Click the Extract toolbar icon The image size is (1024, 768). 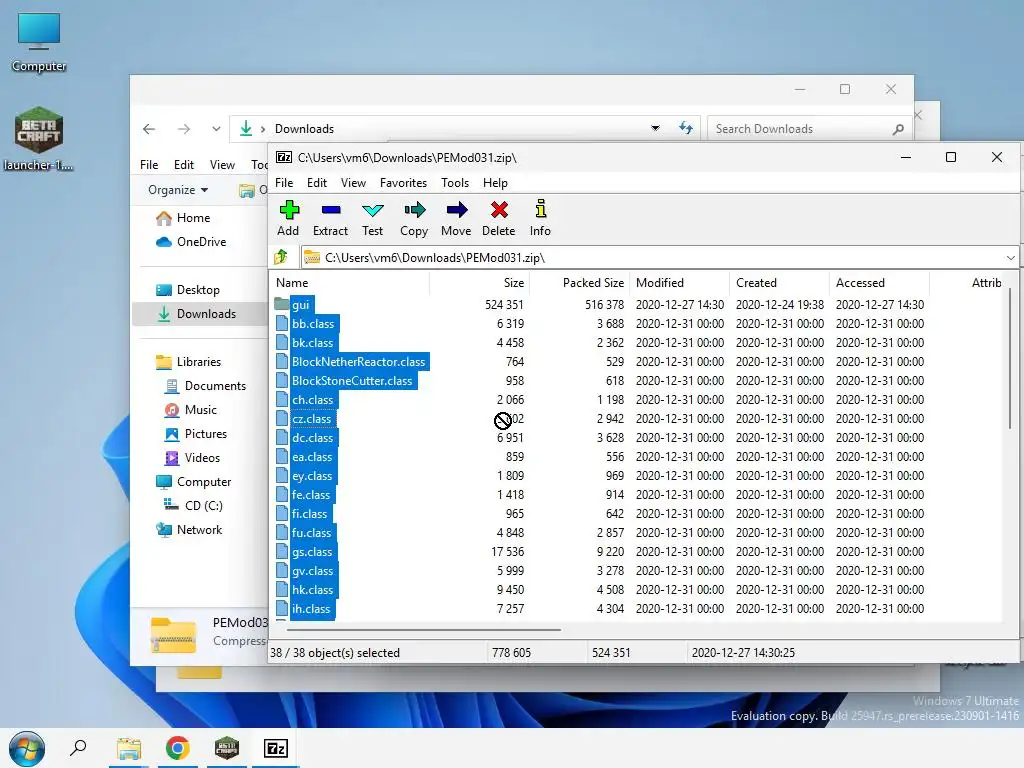pyautogui.click(x=330, y=218)
